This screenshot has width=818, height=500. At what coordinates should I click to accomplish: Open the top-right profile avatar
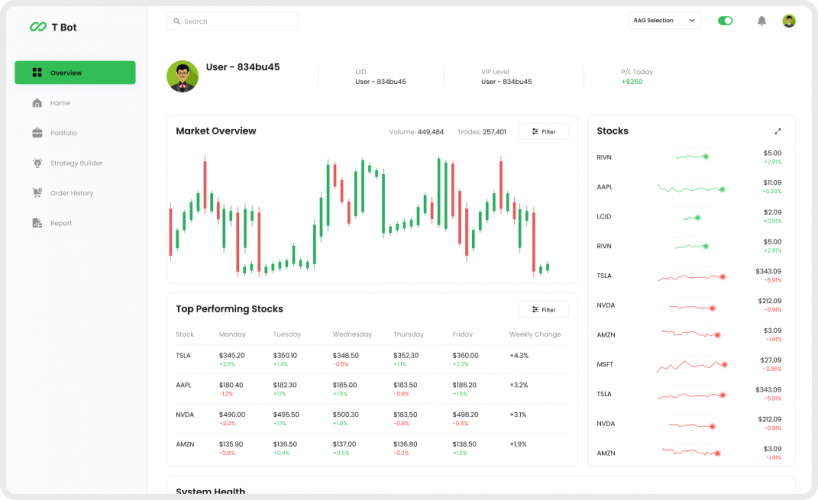pyautogui.click(x=789, y=21)
